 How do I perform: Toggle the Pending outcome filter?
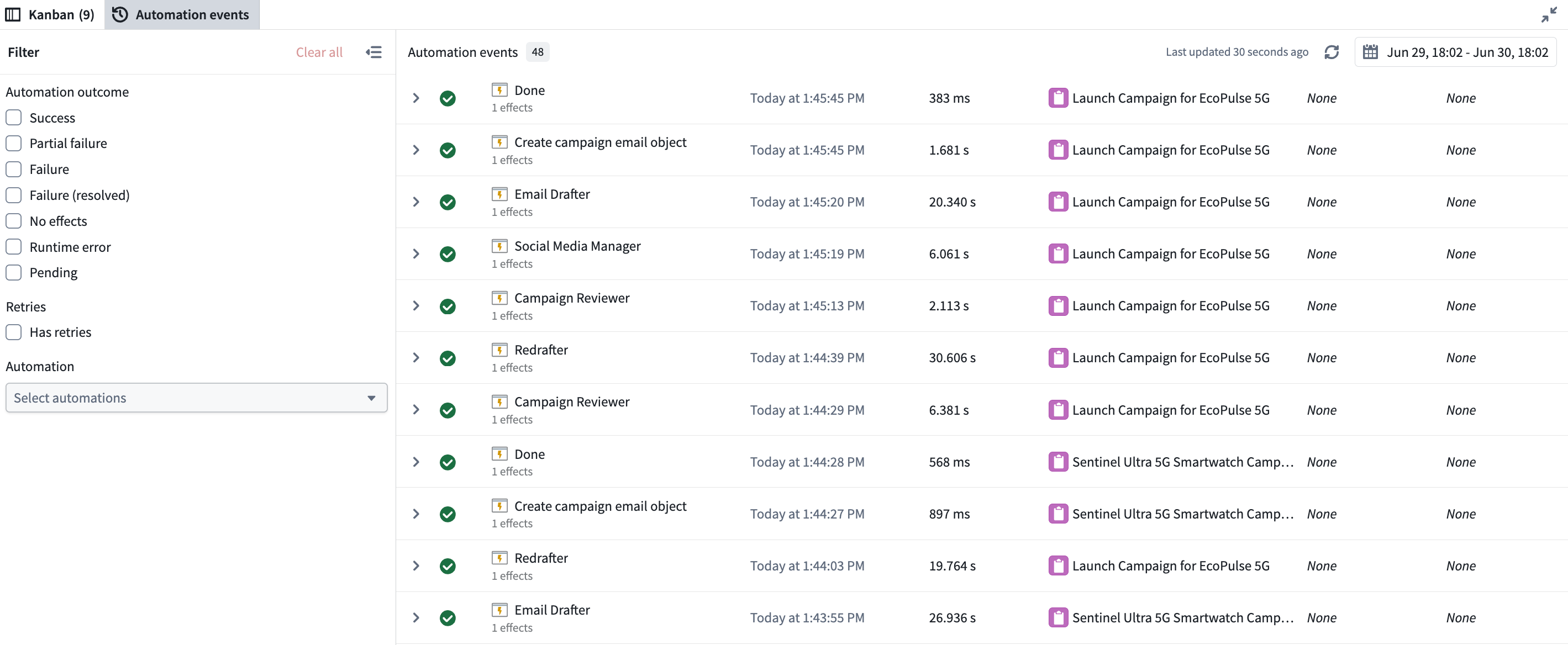[13, 272]
